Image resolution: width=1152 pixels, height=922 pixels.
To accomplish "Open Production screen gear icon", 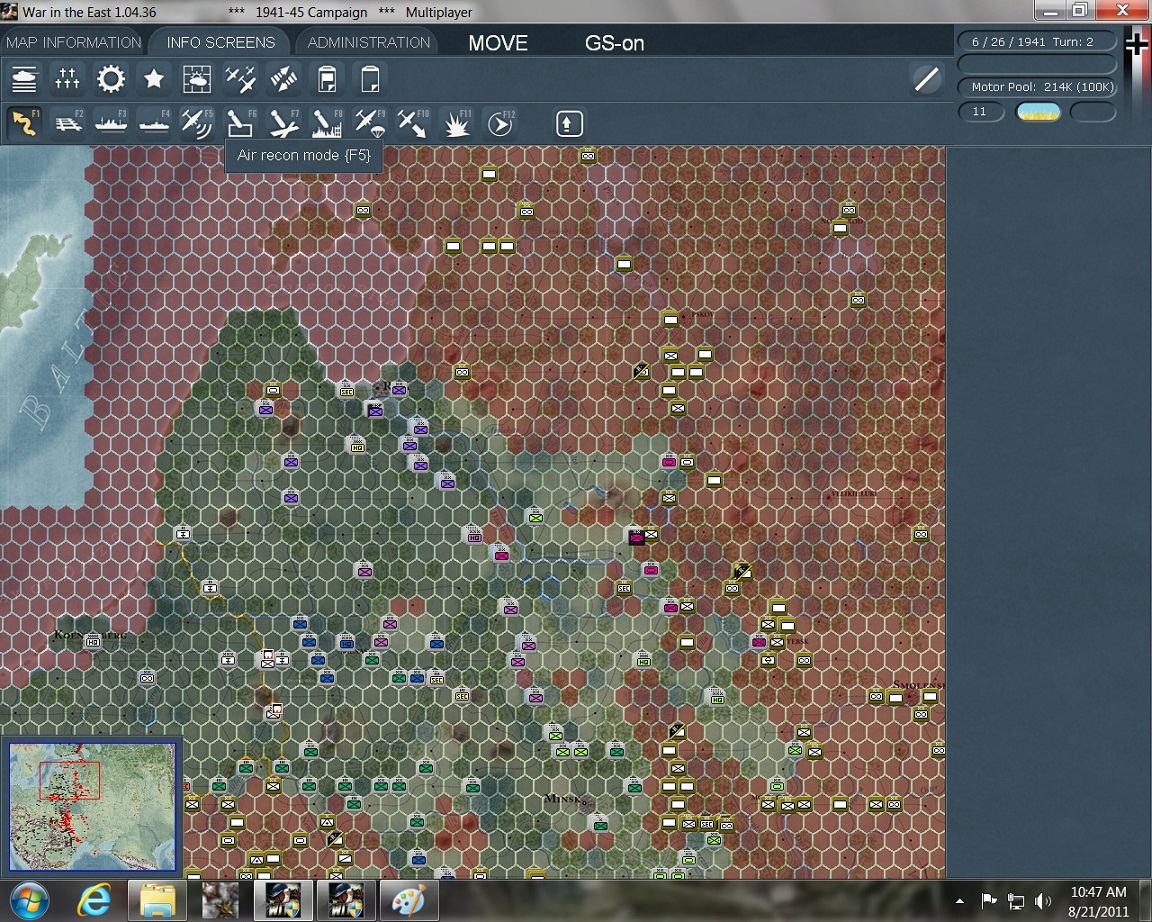I will point(111,79).
